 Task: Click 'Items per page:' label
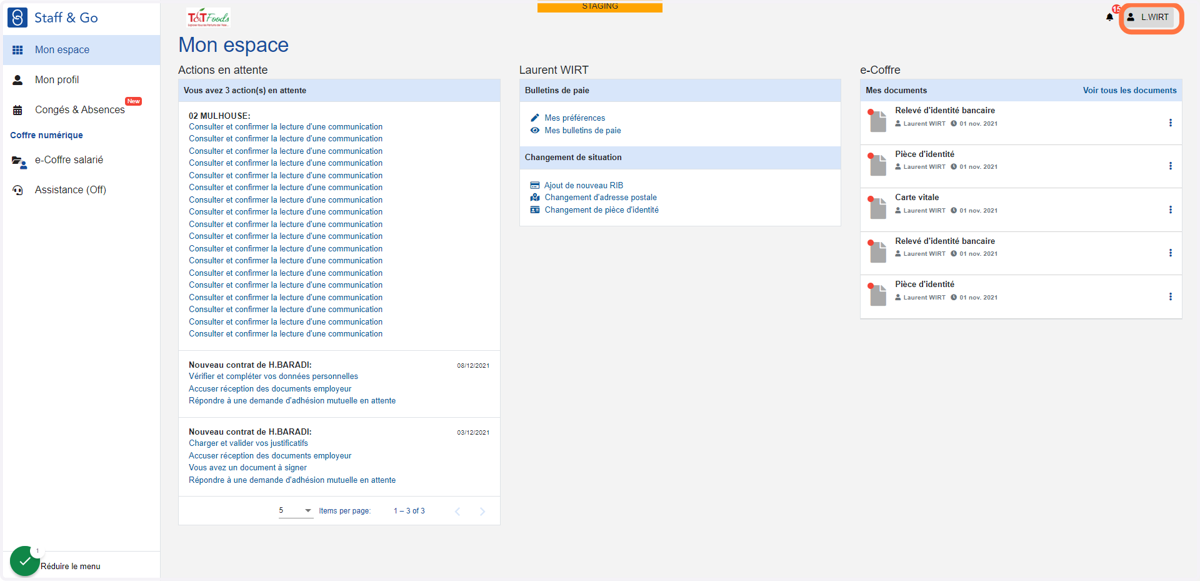point(344,511)
